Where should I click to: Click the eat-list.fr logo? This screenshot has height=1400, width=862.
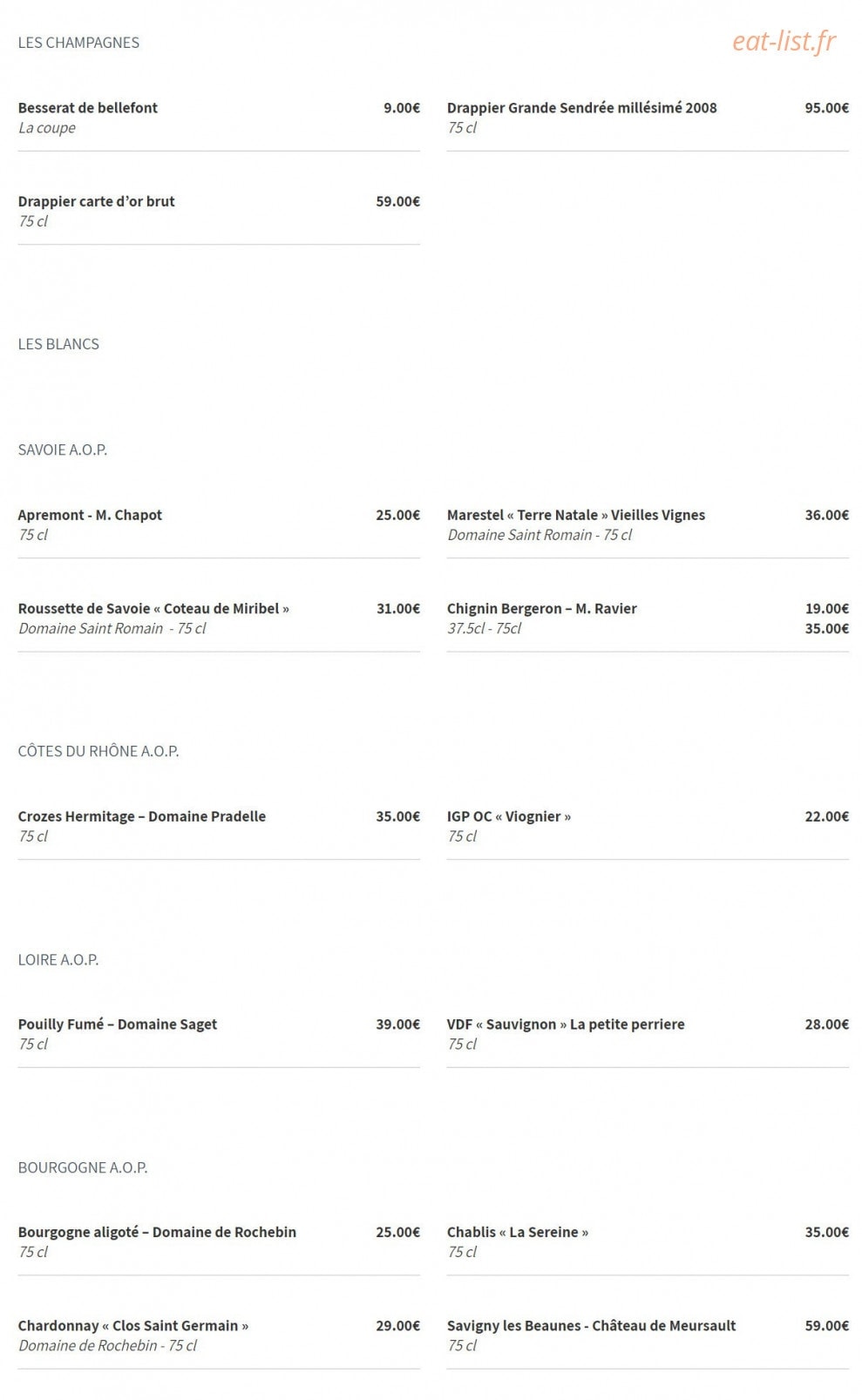tap(784, 41)
